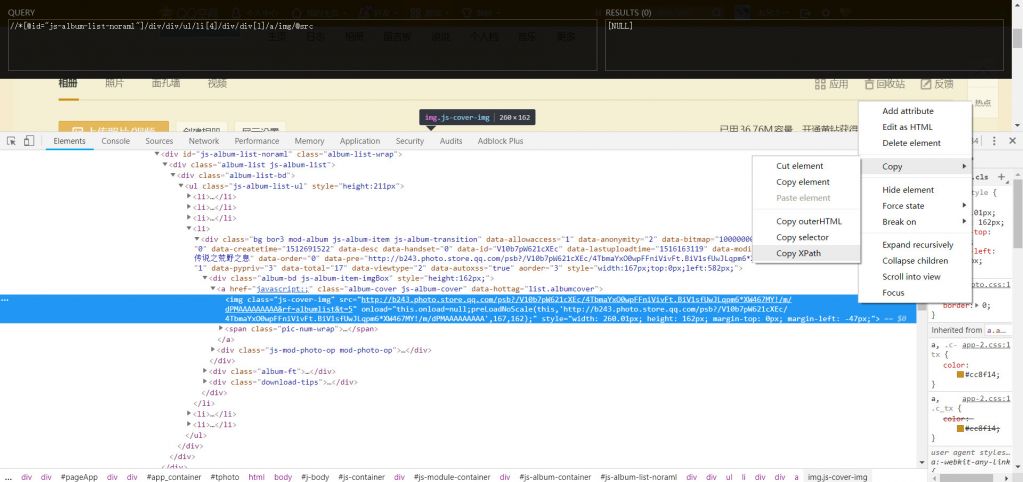Screen dimensions: 1023x482
Task: Expand the div album-ft node
Action: click(x=205, y=371)
